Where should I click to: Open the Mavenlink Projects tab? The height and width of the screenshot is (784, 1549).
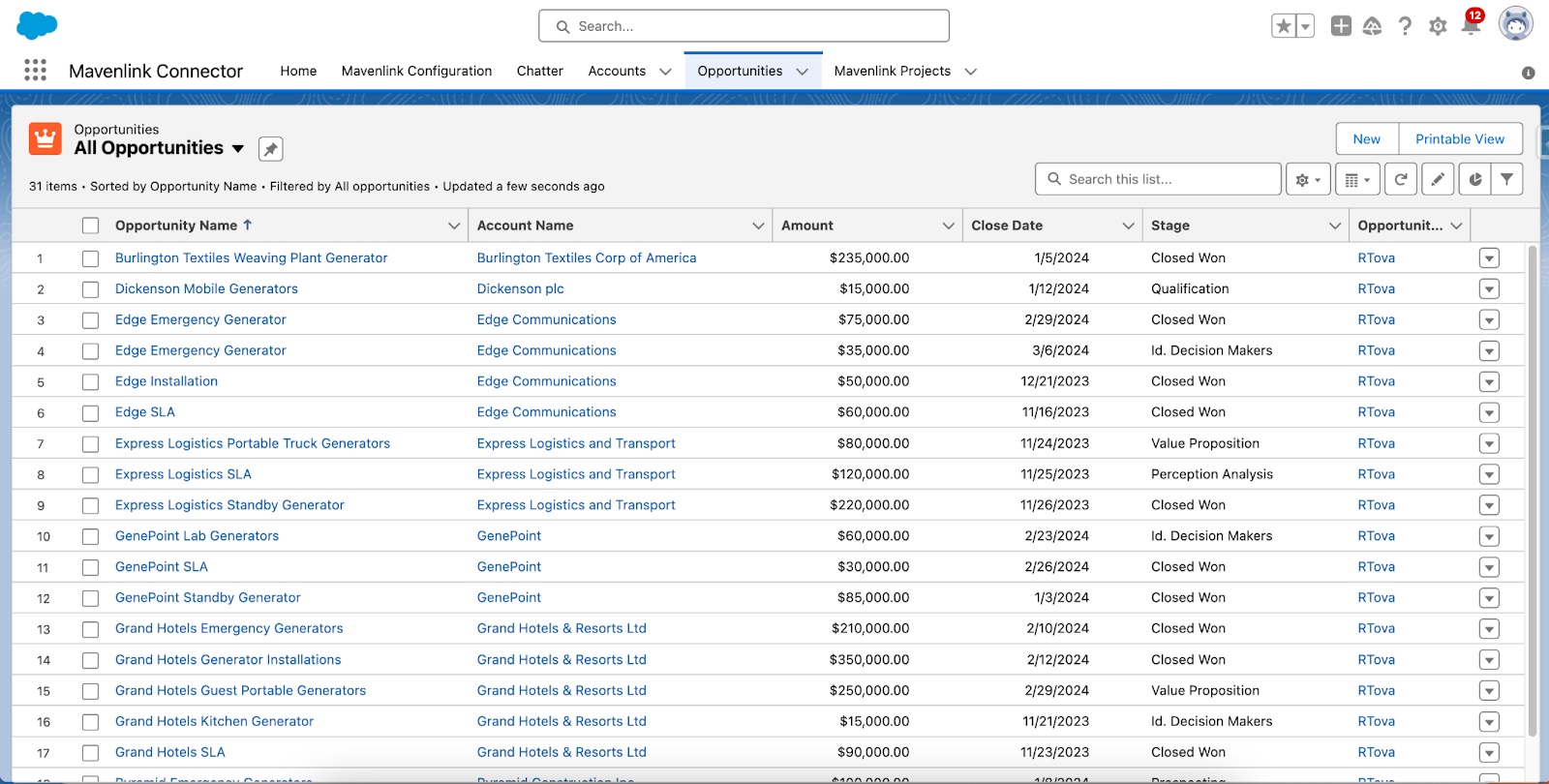pos(893,71)
